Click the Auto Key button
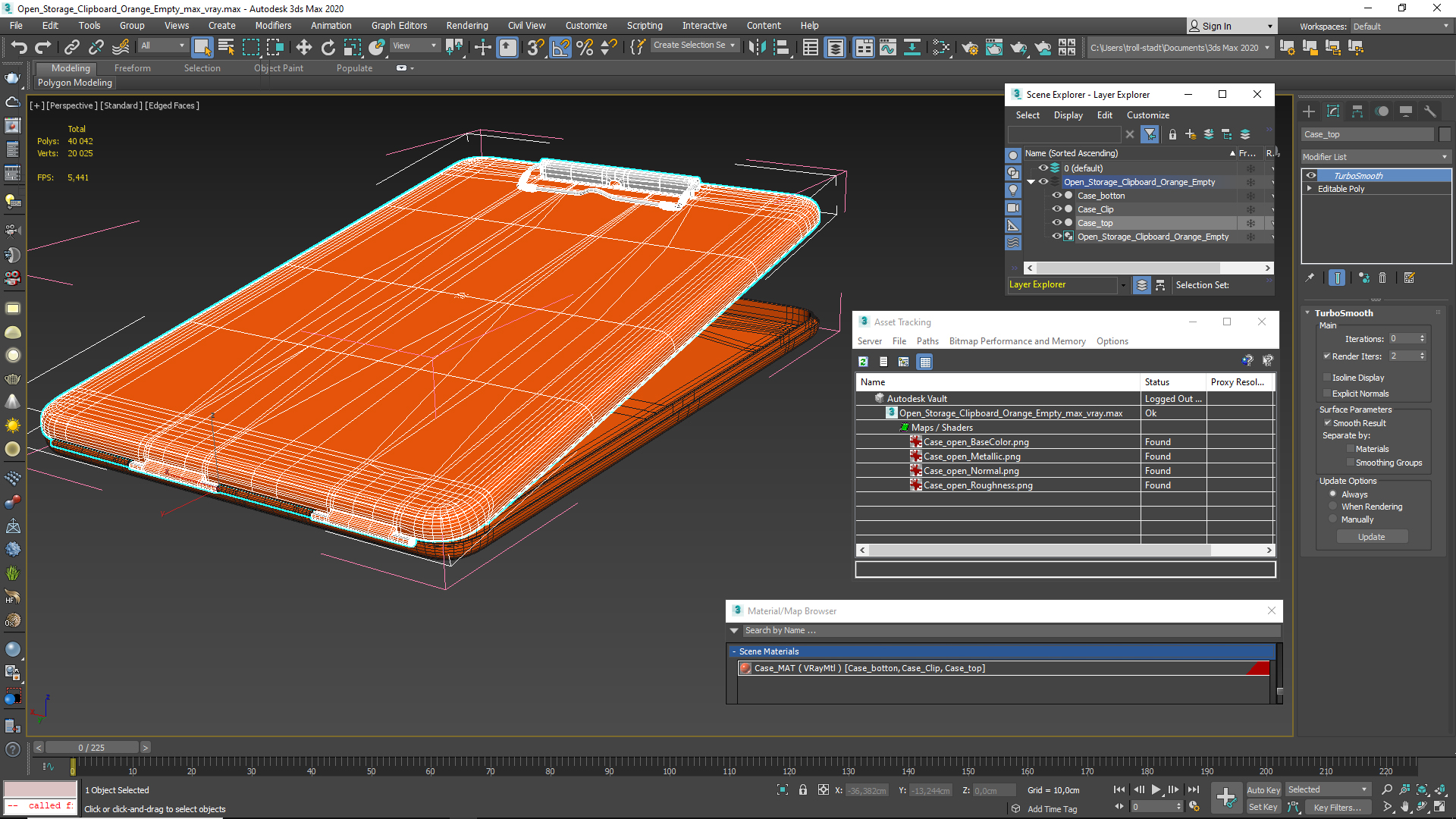 [x=1263, y=789]
